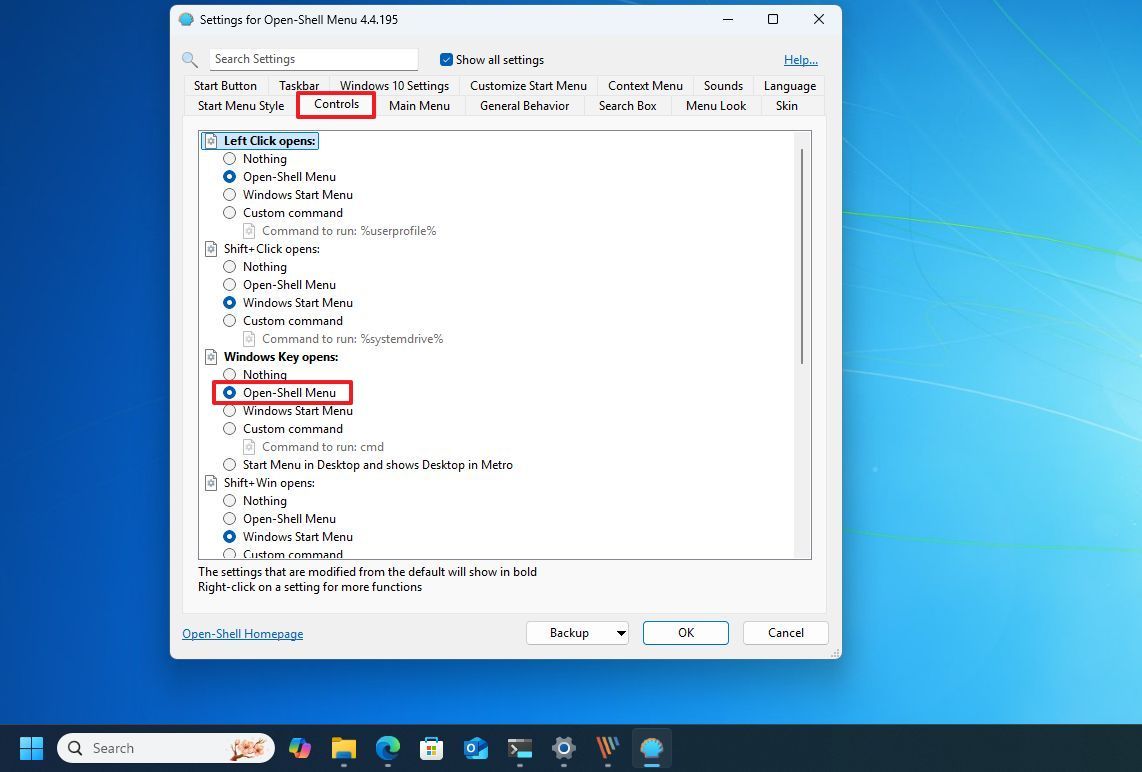Click into the Search Settings field
Image resolution: width=1142 pixels, height=772 pixels.
click(313, 59)
